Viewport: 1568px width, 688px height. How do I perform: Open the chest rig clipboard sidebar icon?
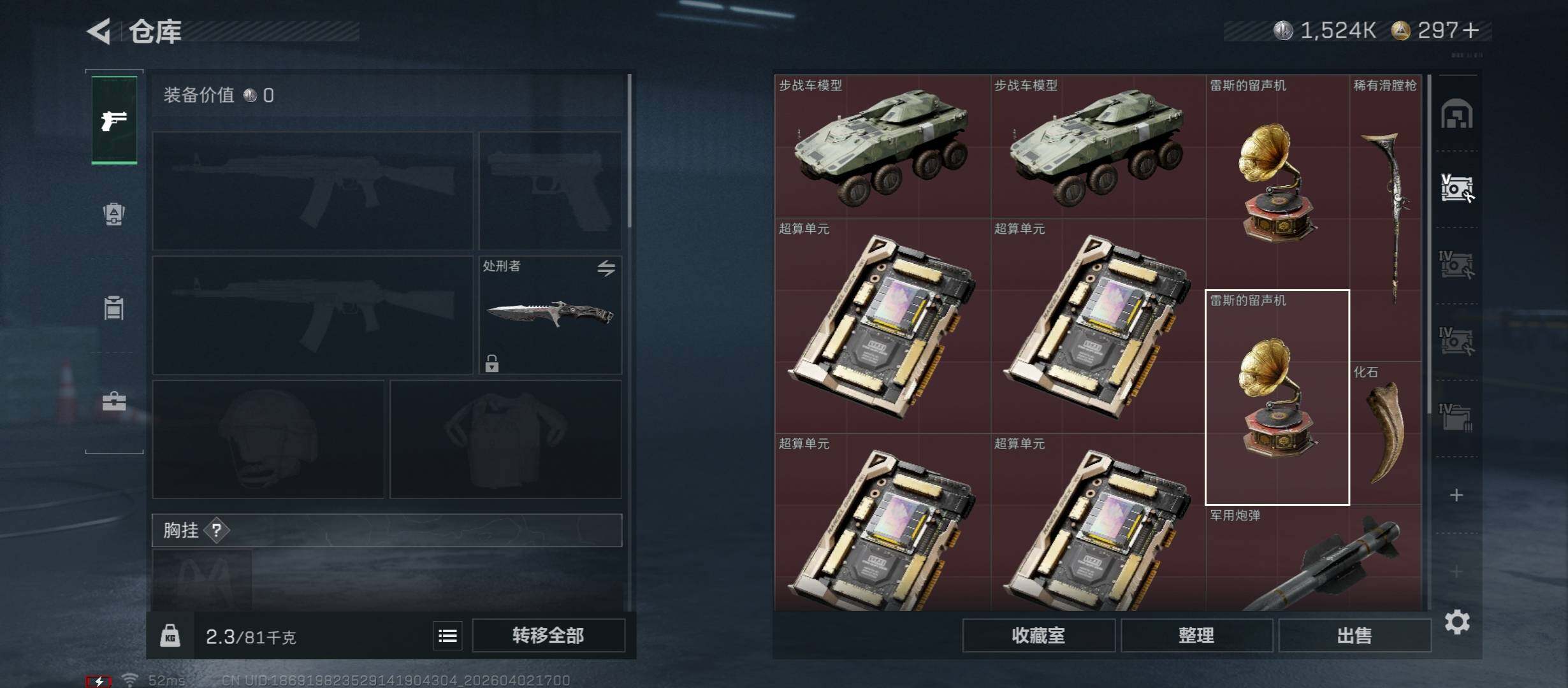tap(114, 308)
